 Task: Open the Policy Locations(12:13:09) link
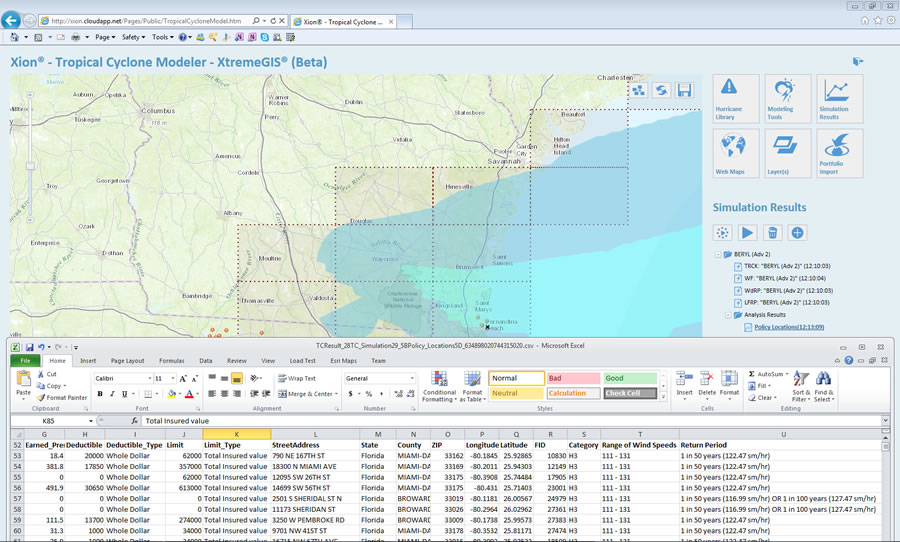click(789, 327)
